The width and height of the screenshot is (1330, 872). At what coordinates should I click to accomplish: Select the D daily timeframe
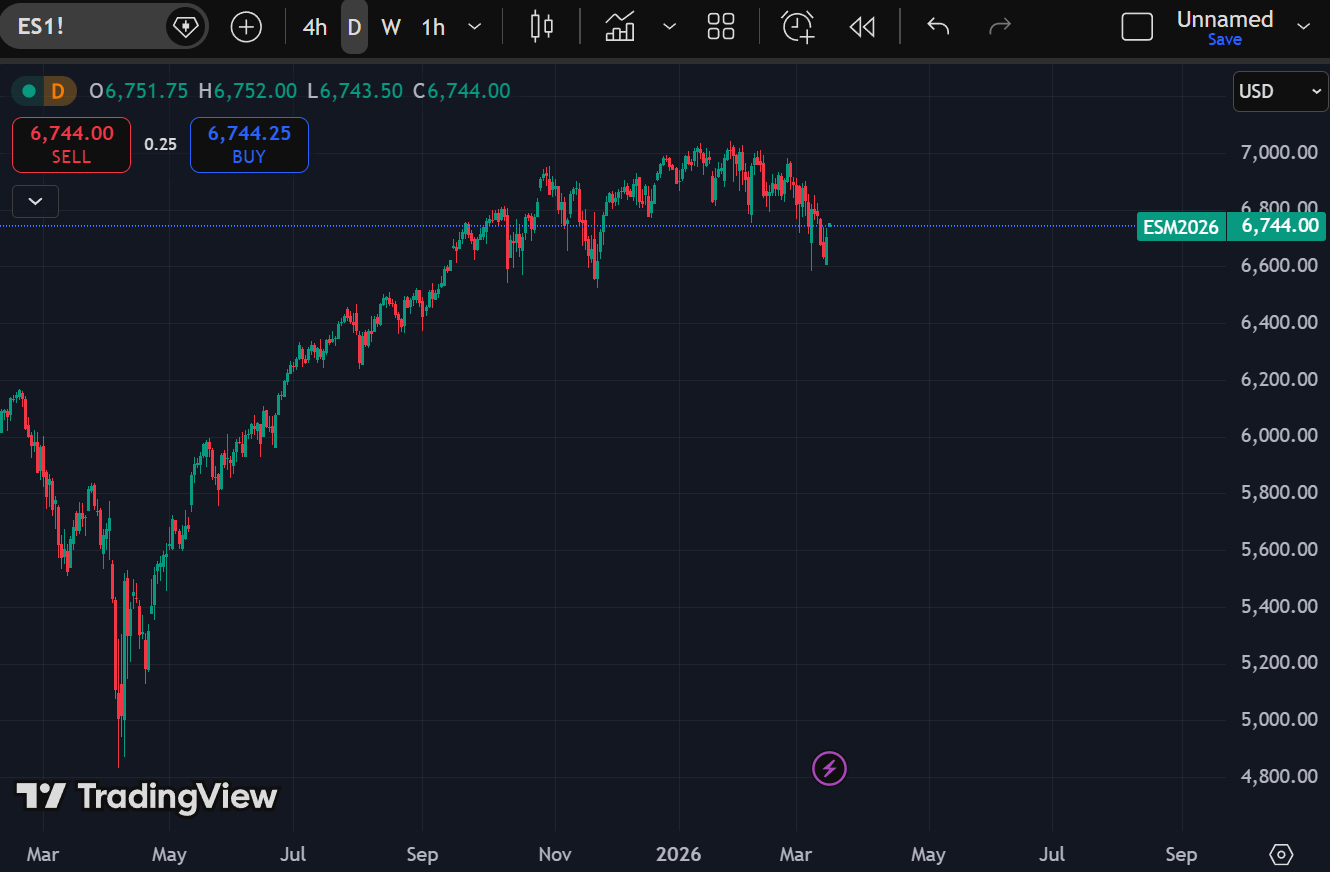tap(354, 27)
